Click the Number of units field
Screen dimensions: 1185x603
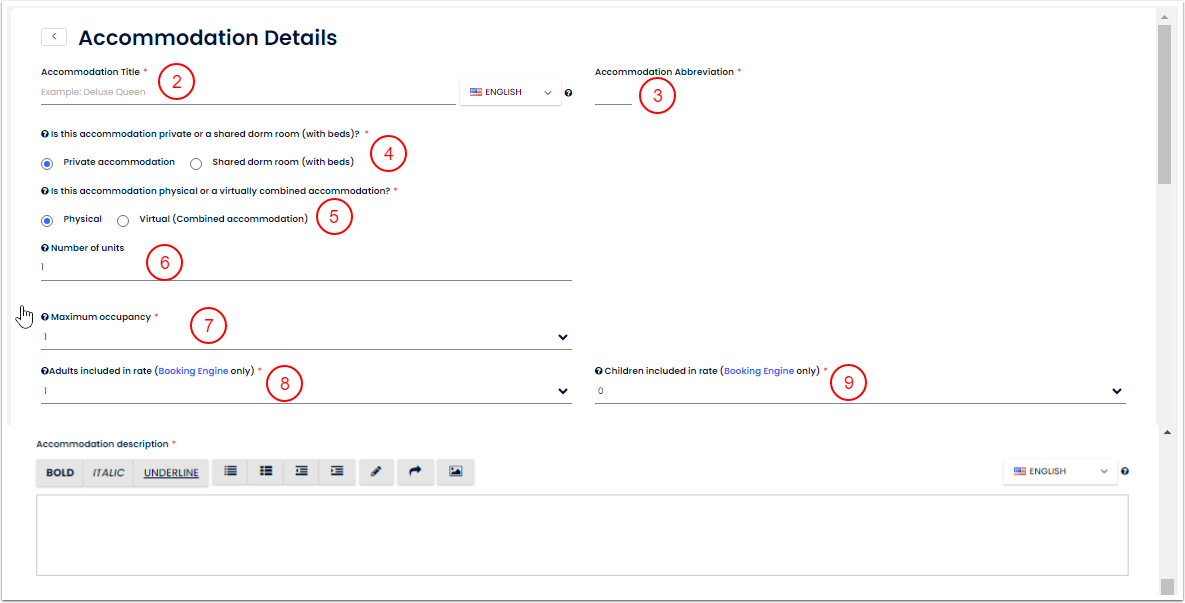[306, 267]
